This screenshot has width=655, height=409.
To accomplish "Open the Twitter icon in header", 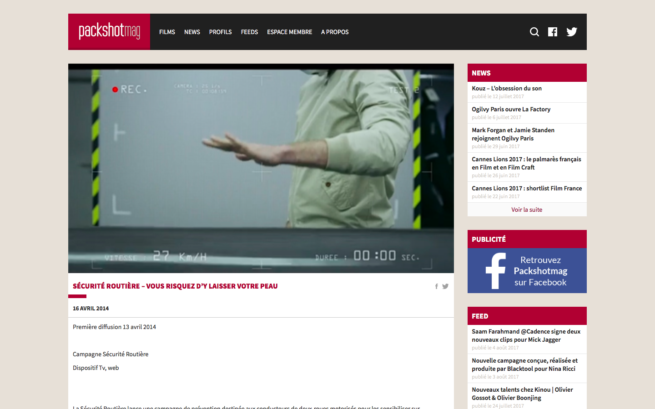I will tap(572, 32).
